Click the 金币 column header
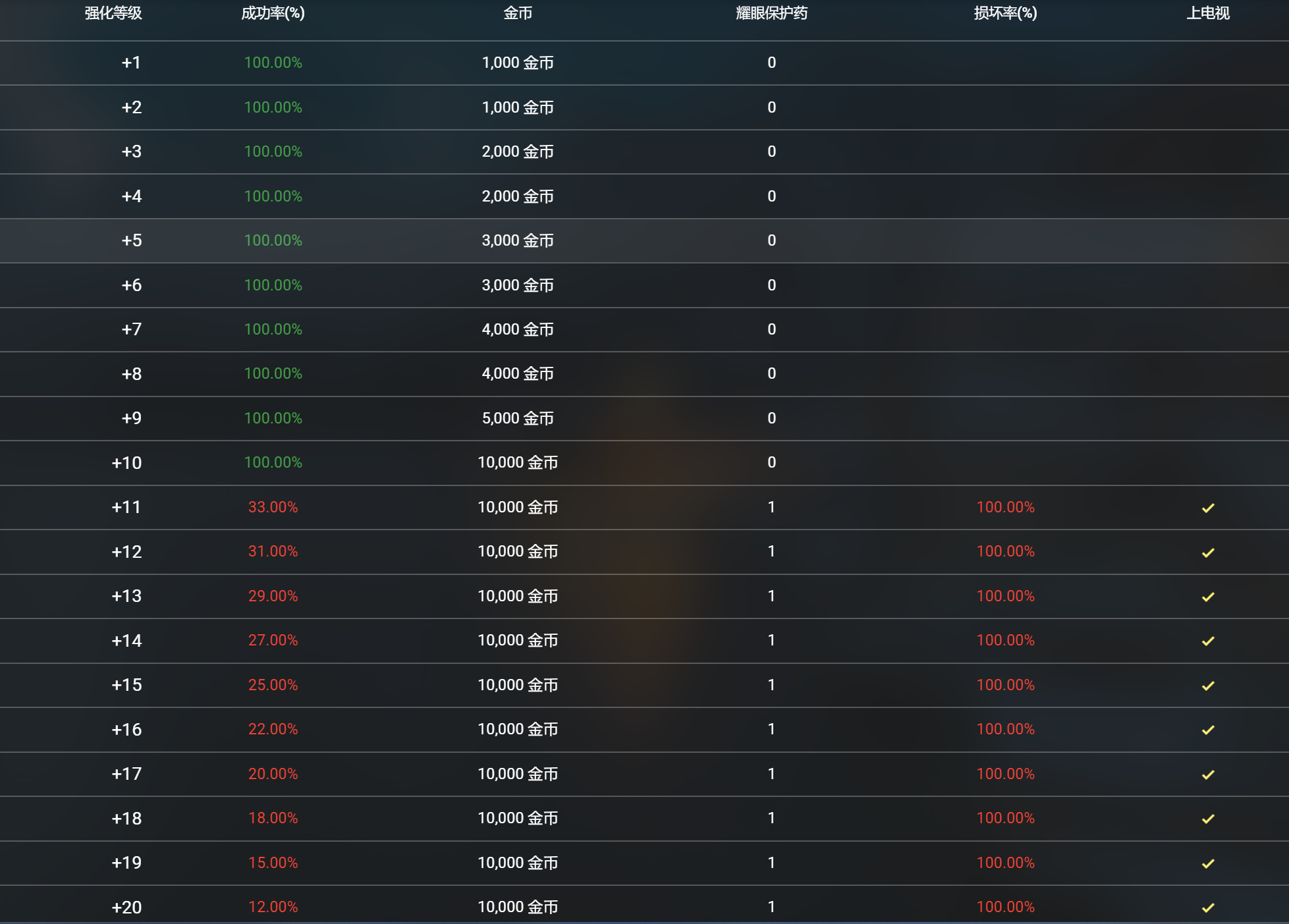Screen dimensions: 1289x924 518,13
